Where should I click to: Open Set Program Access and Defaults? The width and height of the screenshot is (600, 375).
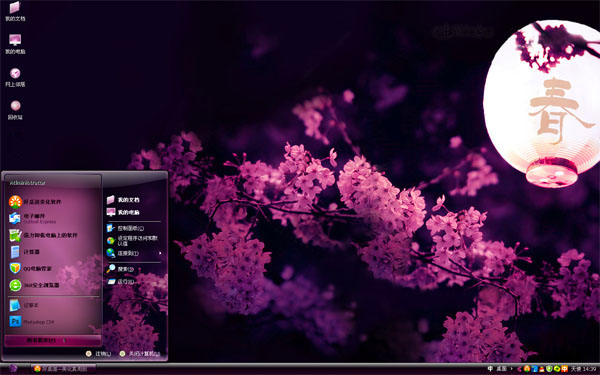coord(133,240)
